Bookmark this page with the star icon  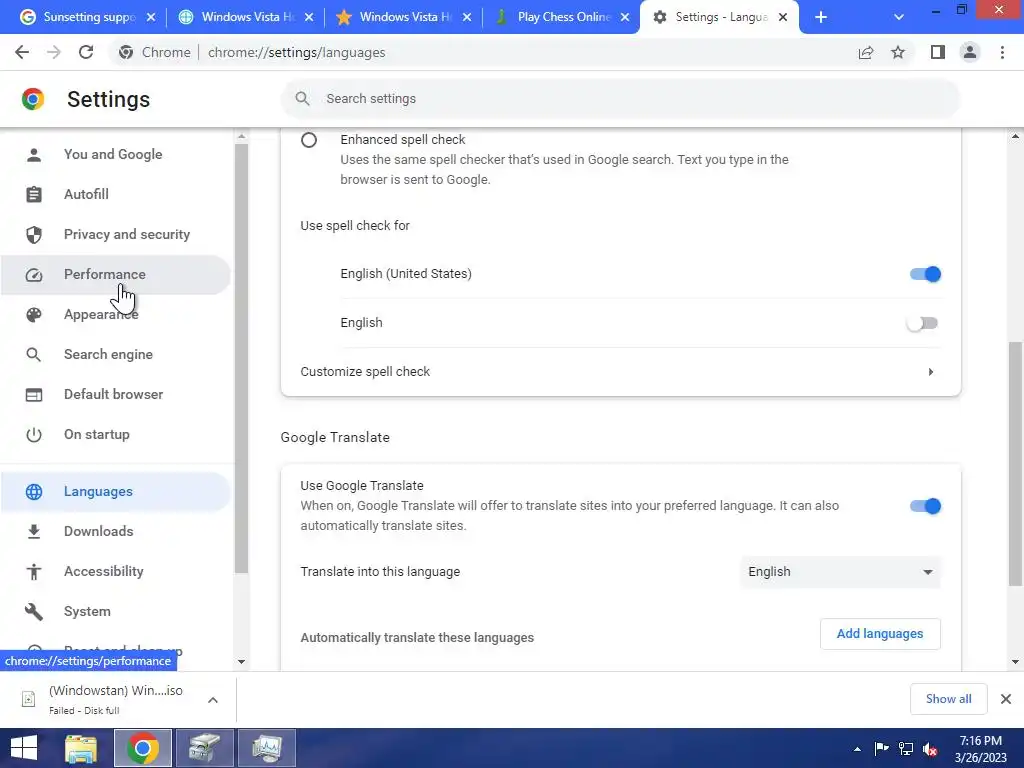(x=898, y=52)
